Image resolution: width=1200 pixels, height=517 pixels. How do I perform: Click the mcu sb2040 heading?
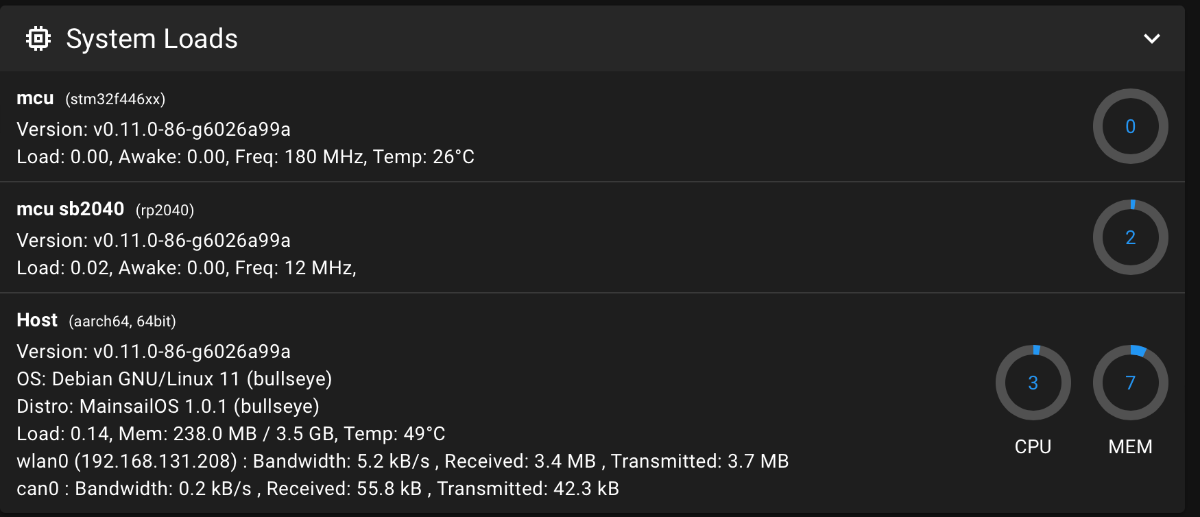click(70, 209)
